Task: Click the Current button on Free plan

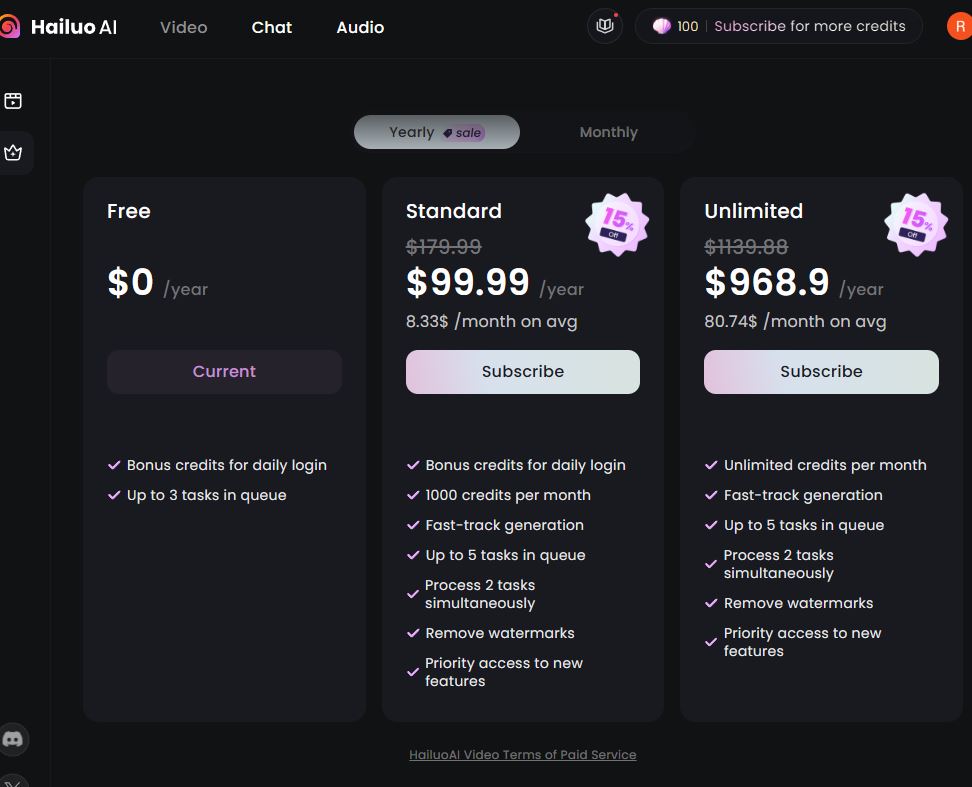Action: 224,371
